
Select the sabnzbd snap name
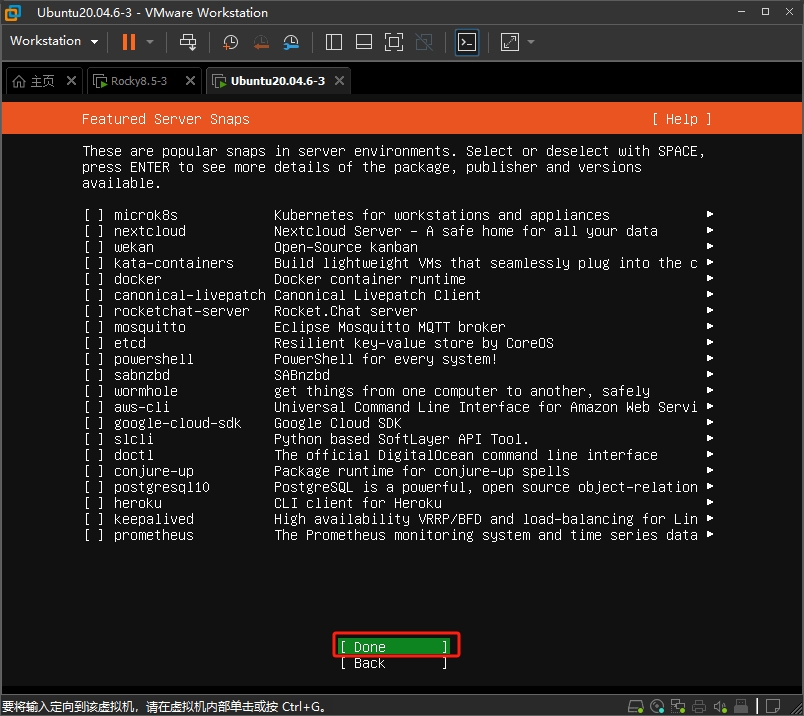click(142, 375)
